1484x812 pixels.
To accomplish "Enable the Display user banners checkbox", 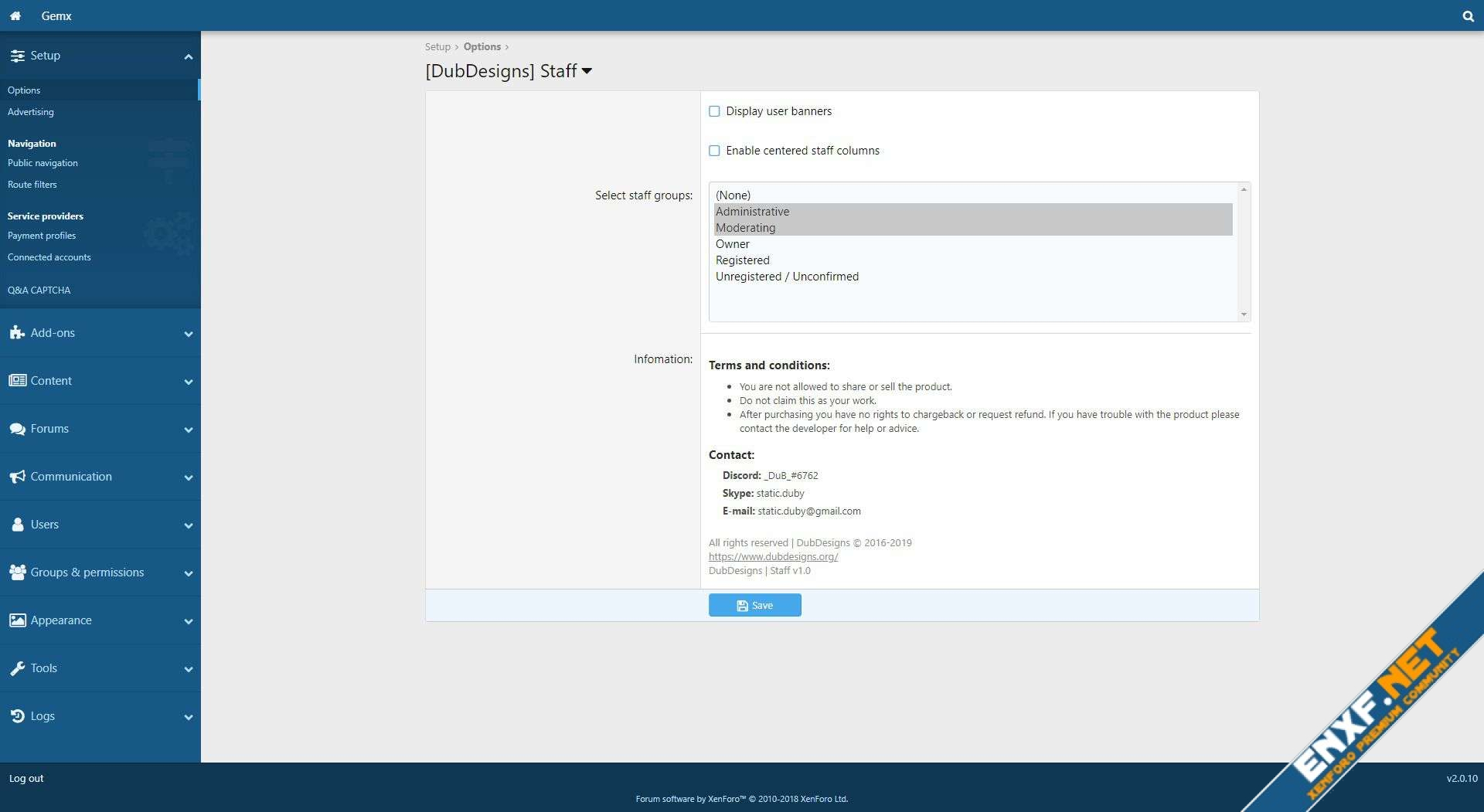I will pos(714,111).
